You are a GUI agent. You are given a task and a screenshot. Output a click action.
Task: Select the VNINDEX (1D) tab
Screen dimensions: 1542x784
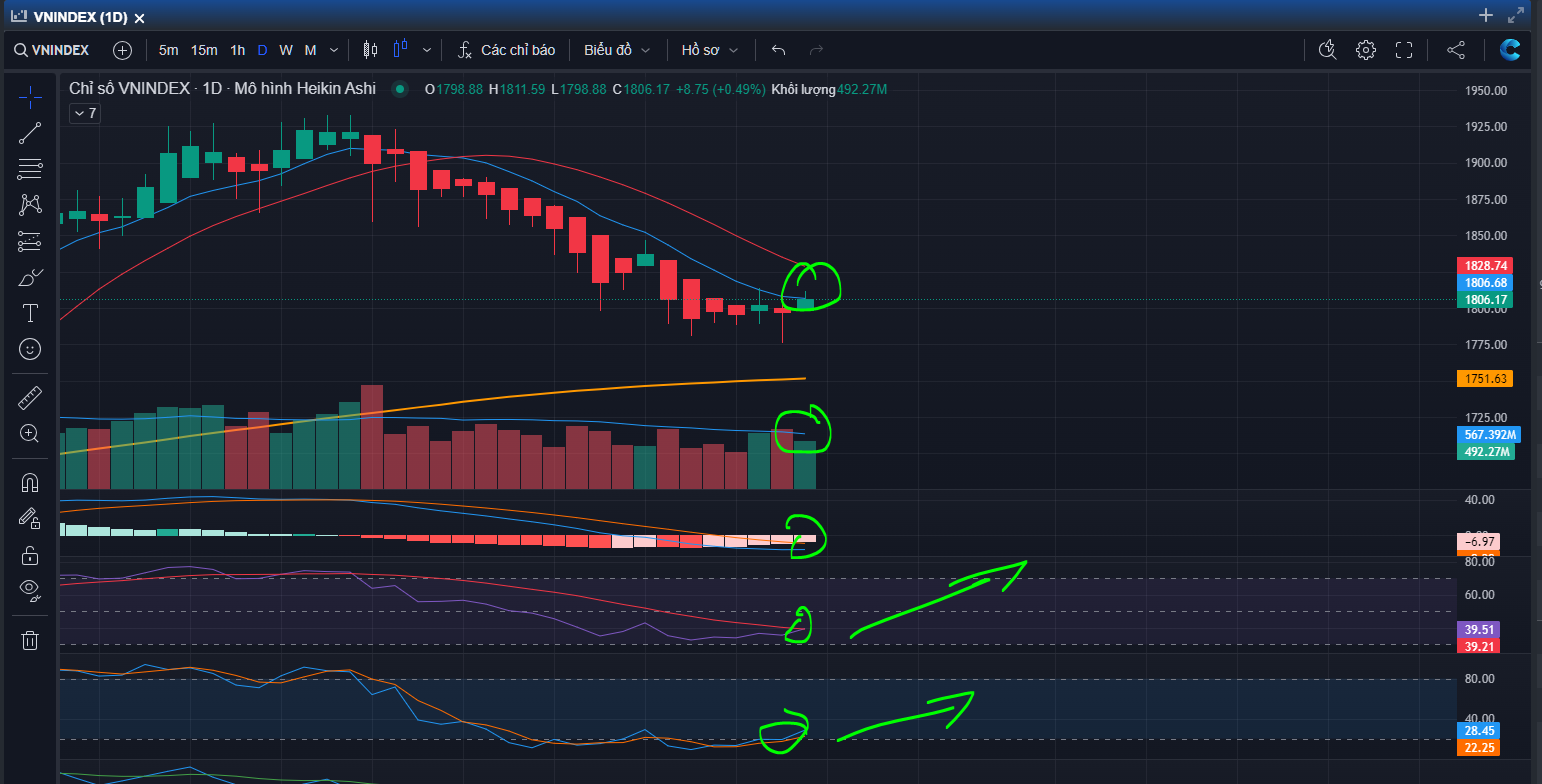click(x=81, y=18)
